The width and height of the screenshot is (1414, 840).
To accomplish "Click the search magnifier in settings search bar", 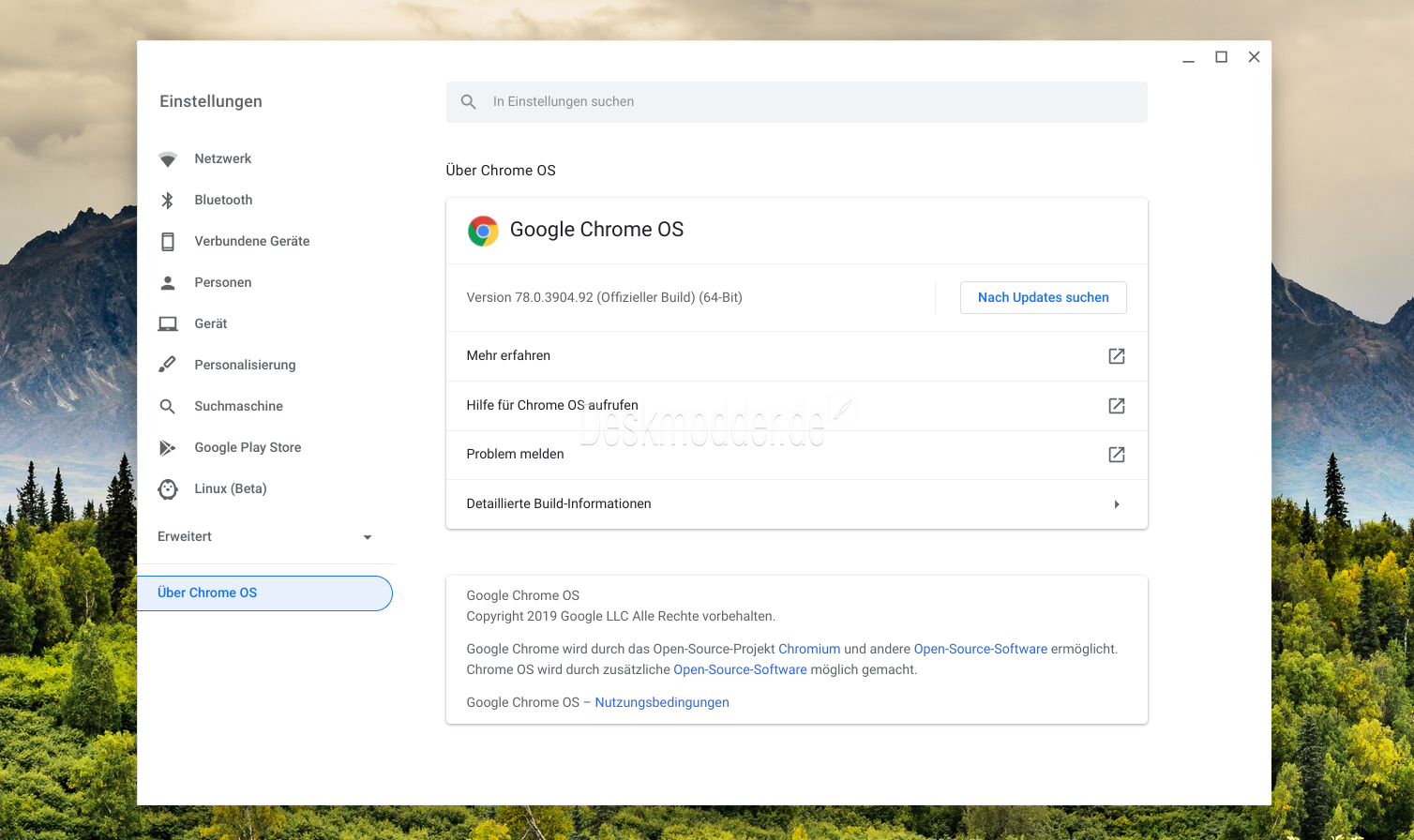I will (469, 101).
